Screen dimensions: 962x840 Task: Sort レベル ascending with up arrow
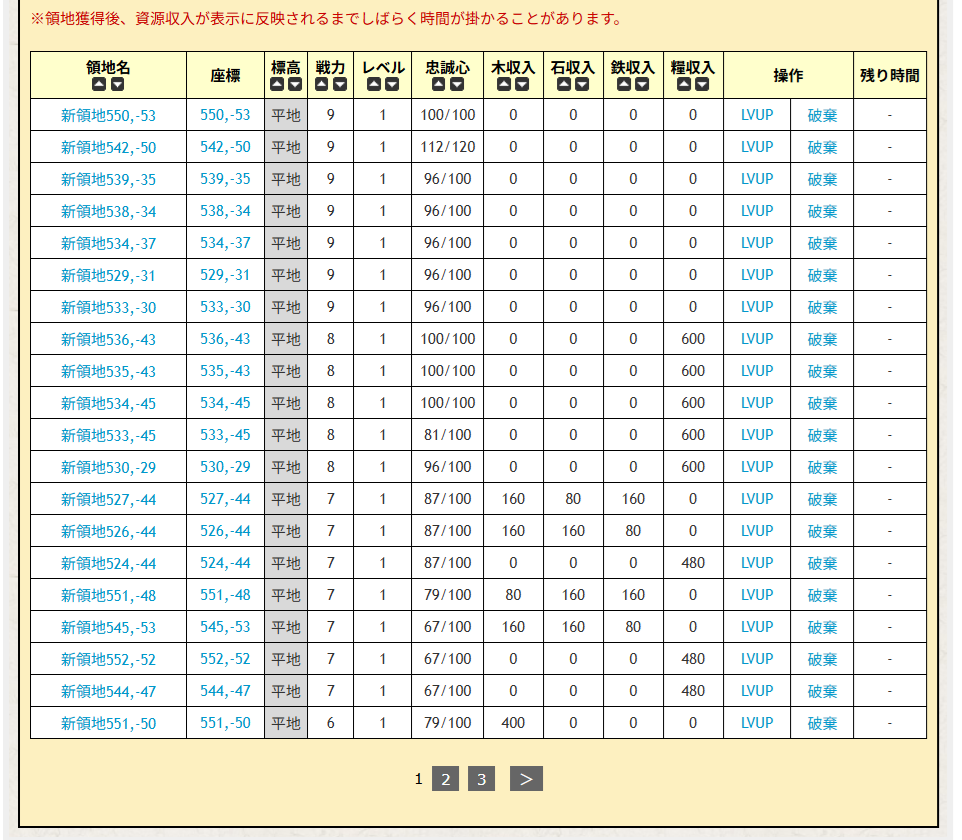click(x=374, y=85)
